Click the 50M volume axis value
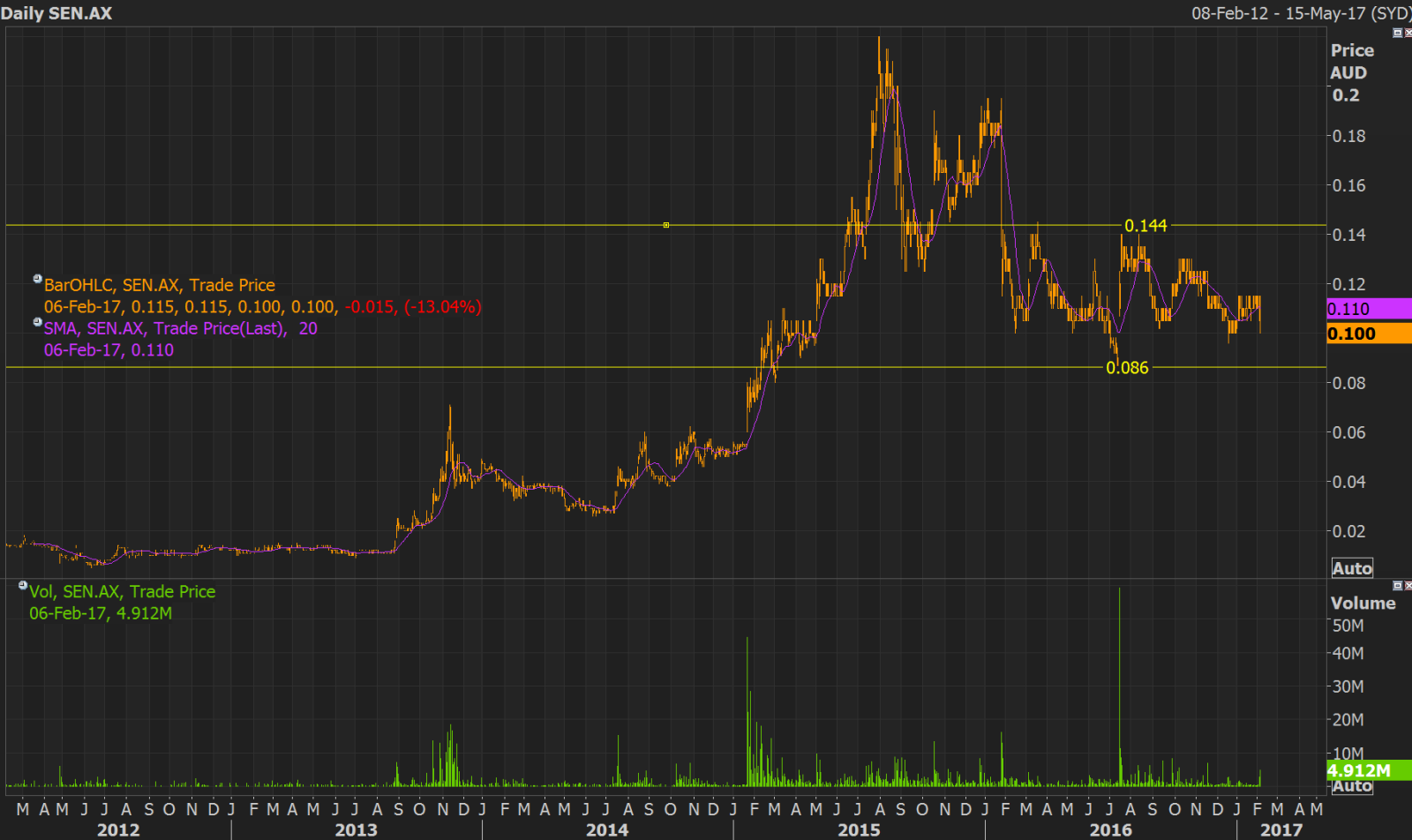1412x840 pixels. (1348, 626)
